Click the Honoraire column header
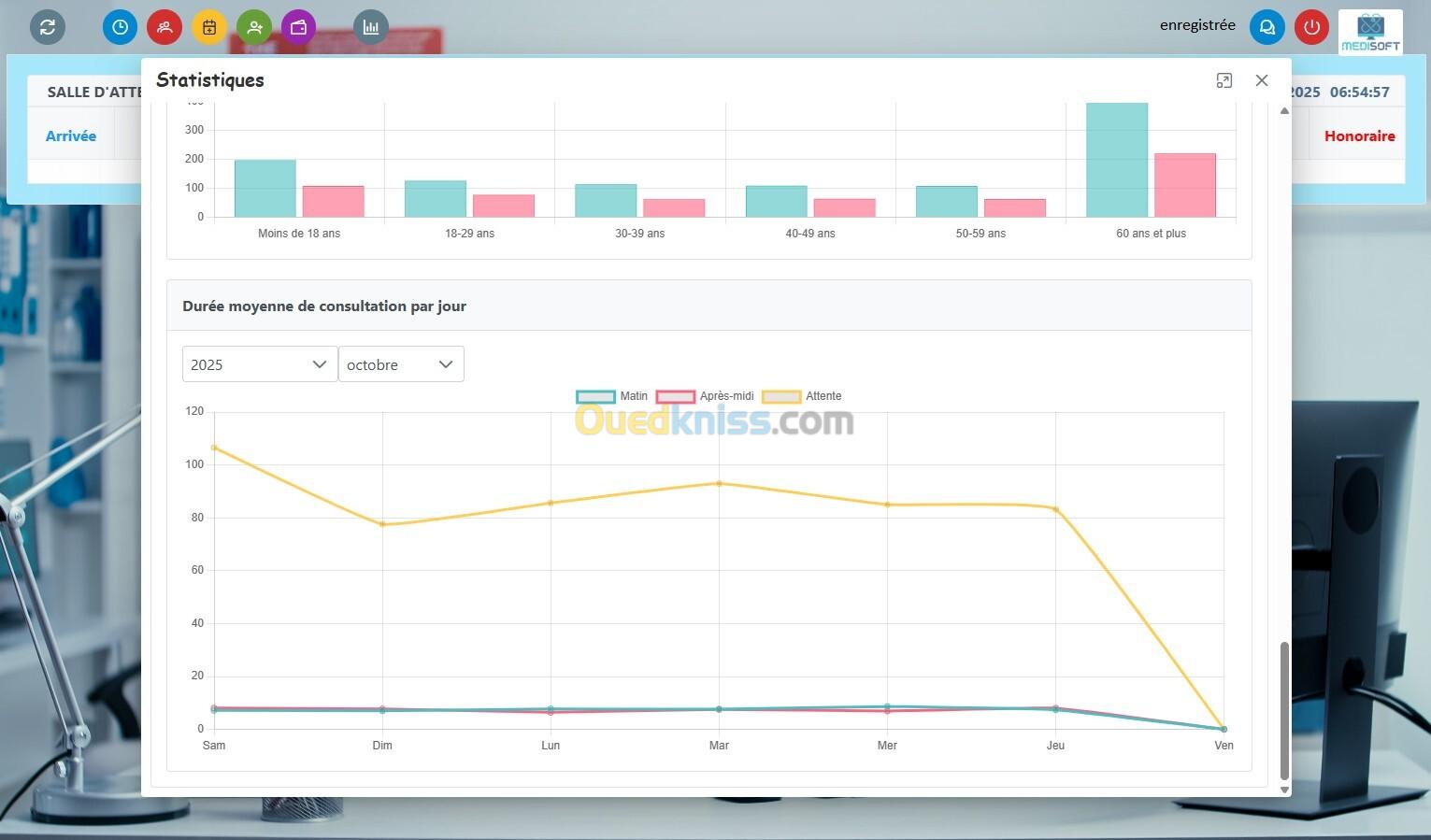The image size is (1431, 840). pyautogui.click(x=1359, y=136)
